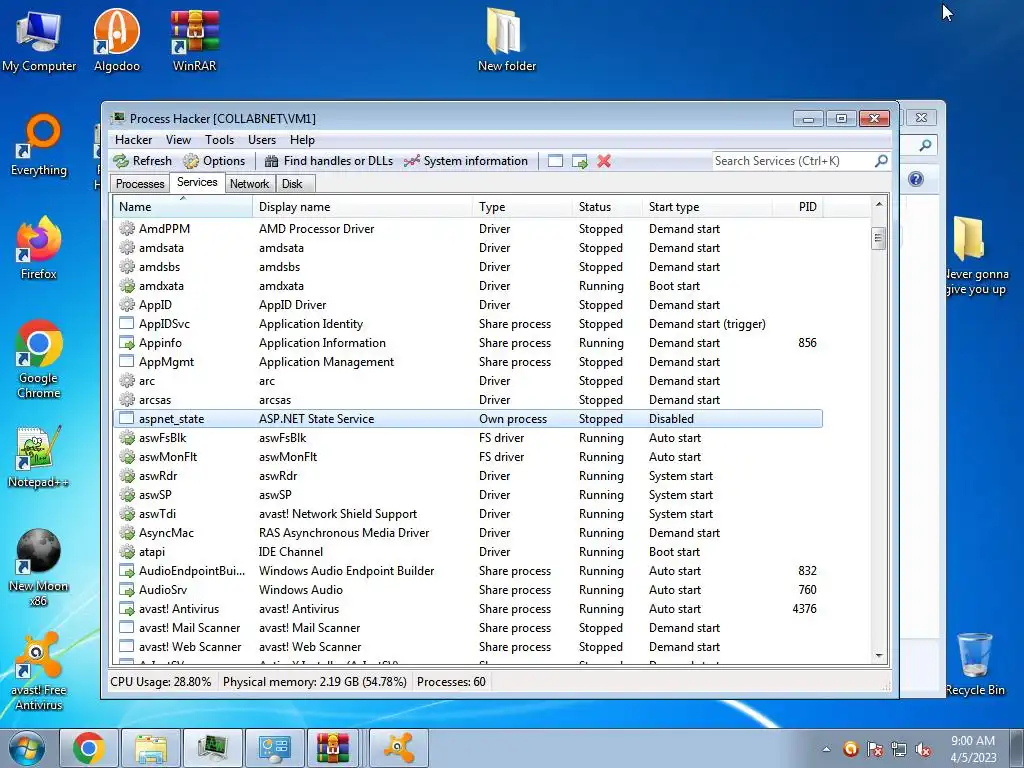Sort by the Start type column header
This screenshot has height=768, width=1024.
pos(707,206)
